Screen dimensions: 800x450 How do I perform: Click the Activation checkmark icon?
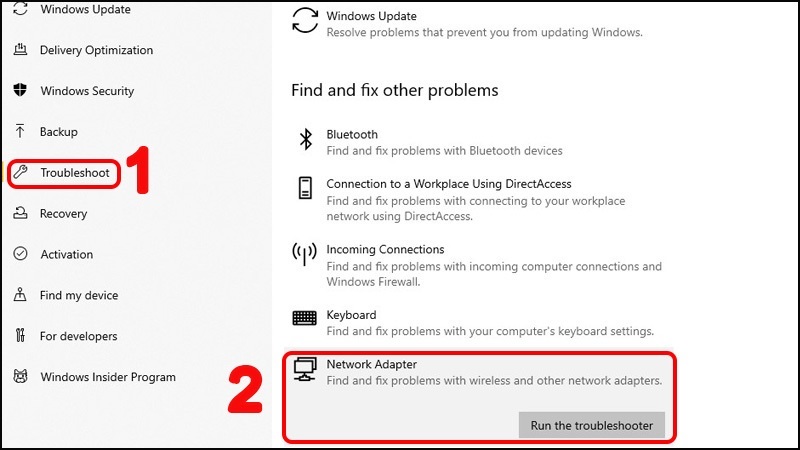point(20,255)
